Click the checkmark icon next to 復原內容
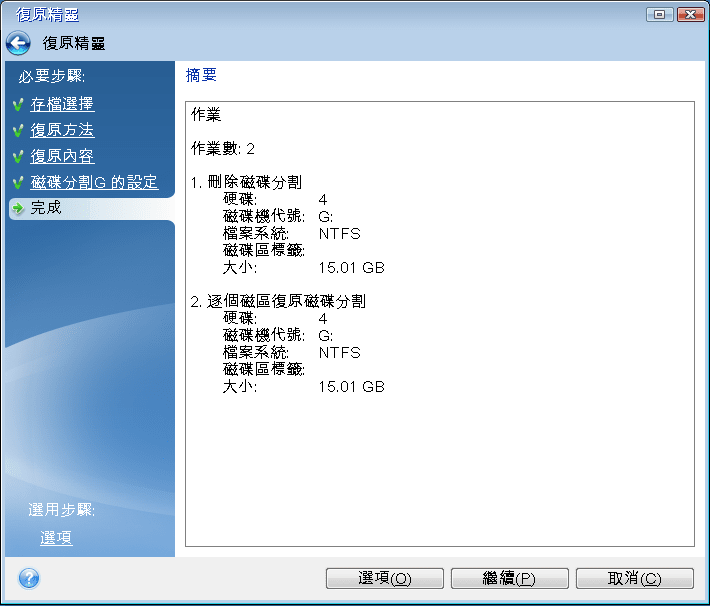The image size is (710, 606). [x=18, y=156]
